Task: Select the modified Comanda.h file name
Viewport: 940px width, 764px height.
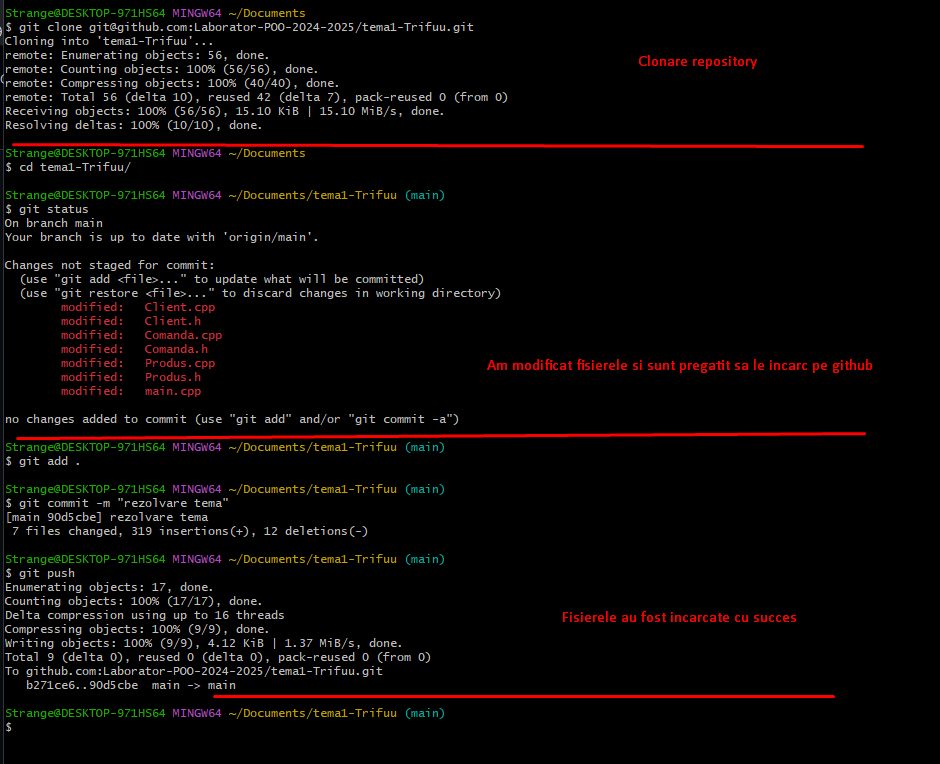Action: 176,349
